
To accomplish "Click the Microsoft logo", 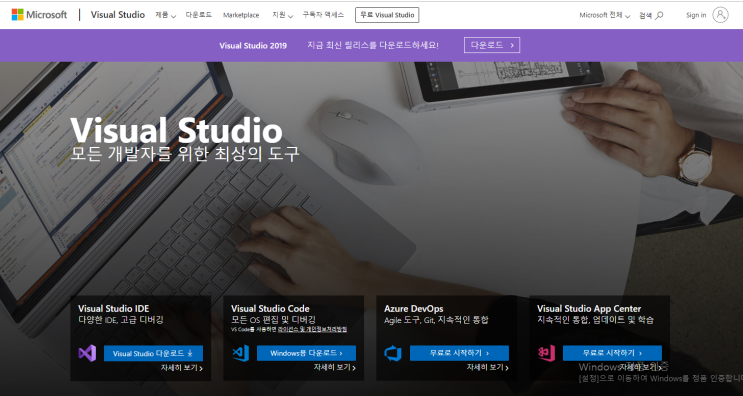I will click(x=39, y=15).
